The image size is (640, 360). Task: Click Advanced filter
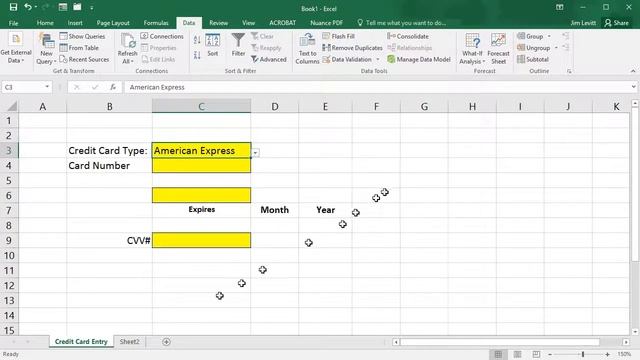(269, 59)
